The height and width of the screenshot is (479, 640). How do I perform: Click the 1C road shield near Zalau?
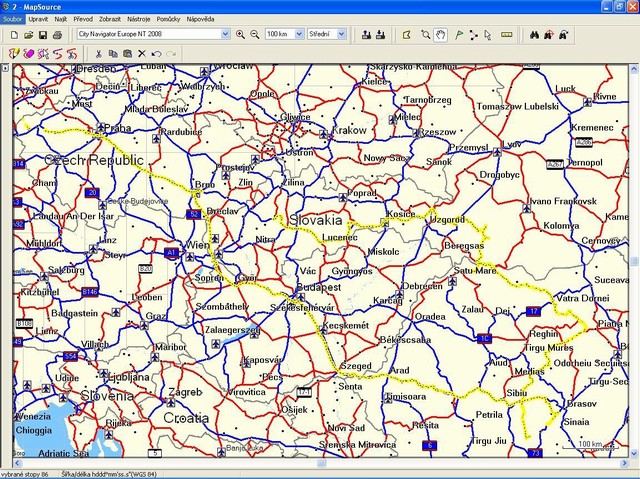point(484,338)
